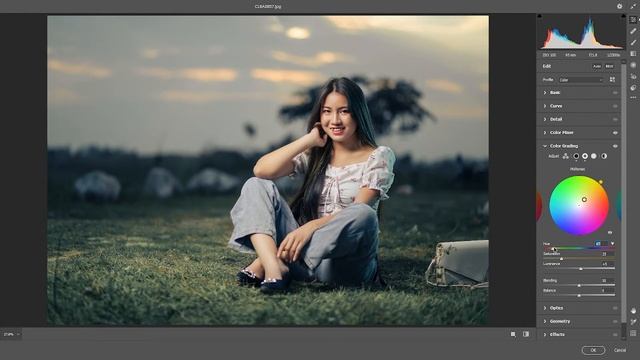Viewport: 640px width, 360px height.
Task: Select the Edit tool icon
Action: coord(633,20)
